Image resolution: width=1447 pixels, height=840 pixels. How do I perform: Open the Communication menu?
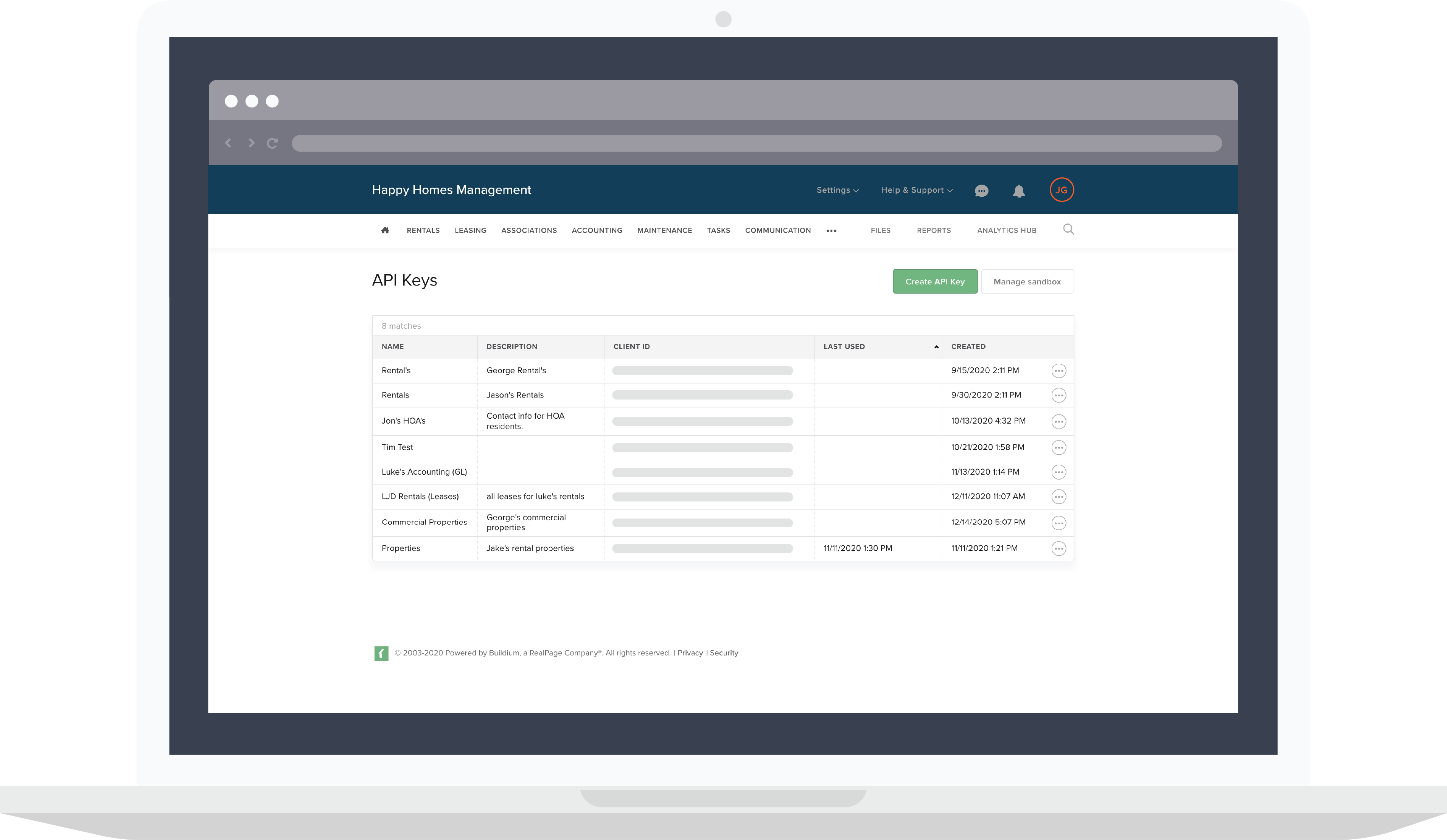point(777,230)
